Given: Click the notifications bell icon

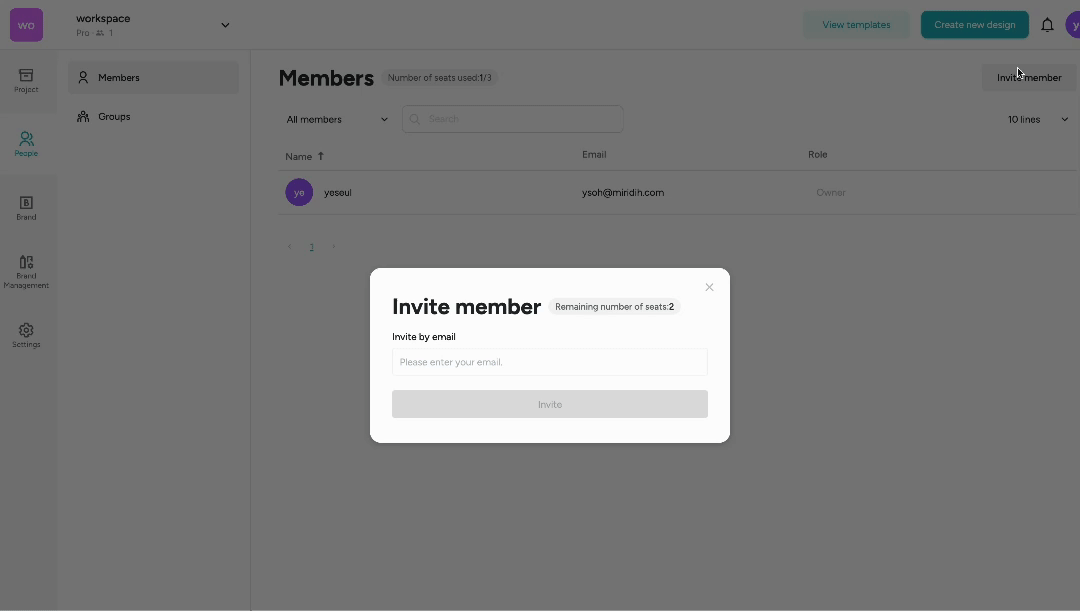Looking at the screenshot, I should click(x=1047, y=25).
